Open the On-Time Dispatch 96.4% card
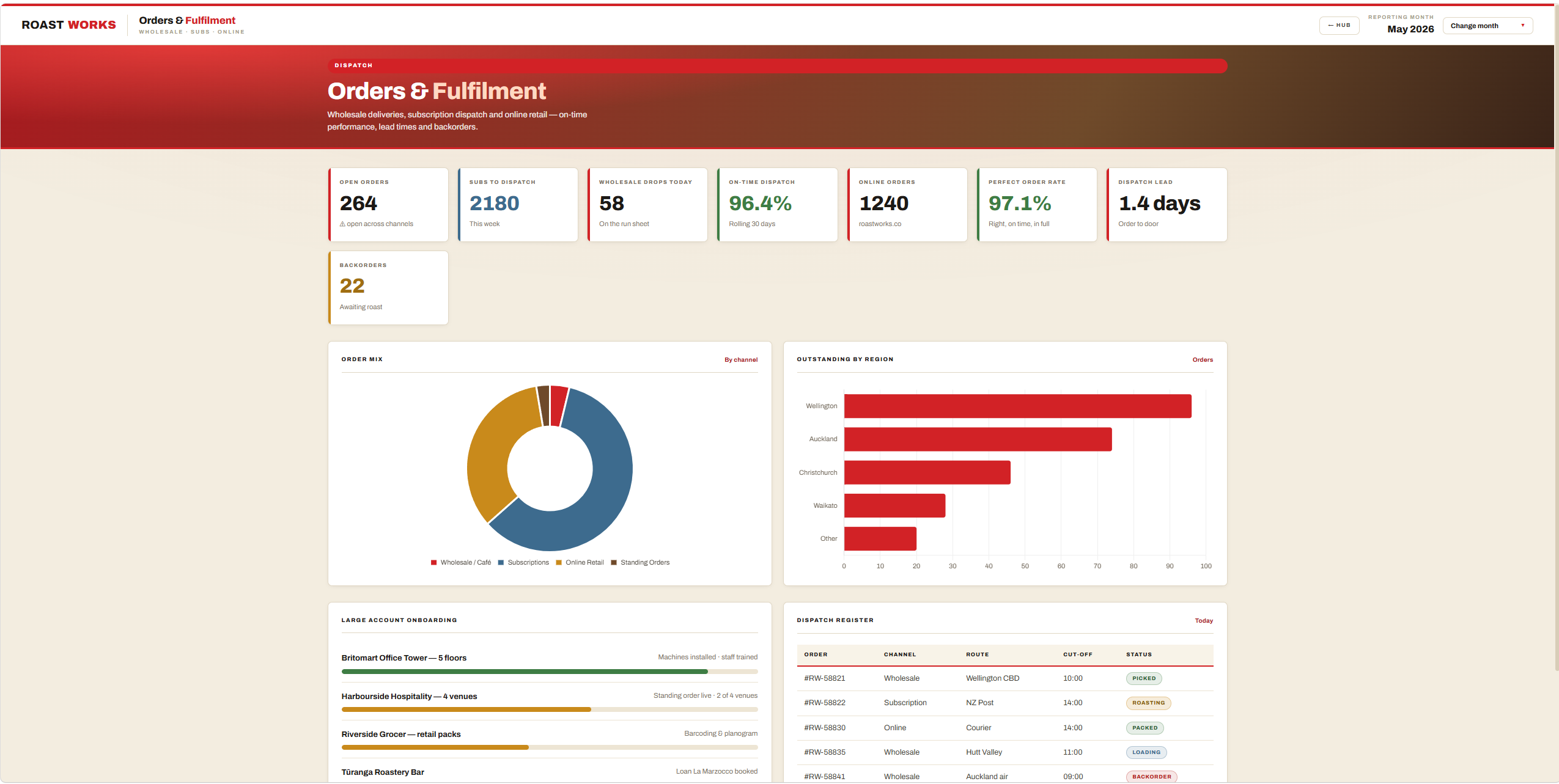The image size is (1559, 784). [x=778, y=205]
